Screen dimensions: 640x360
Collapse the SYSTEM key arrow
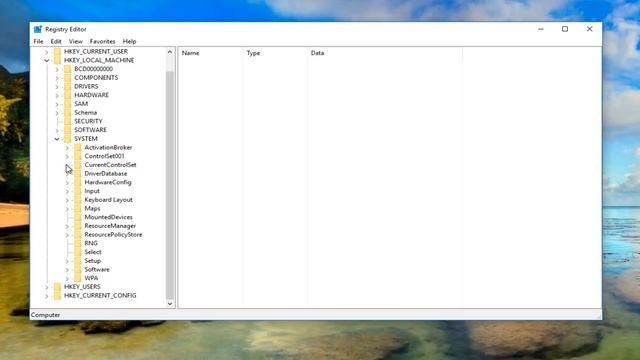pyautogui.click(x=57, y=139)
